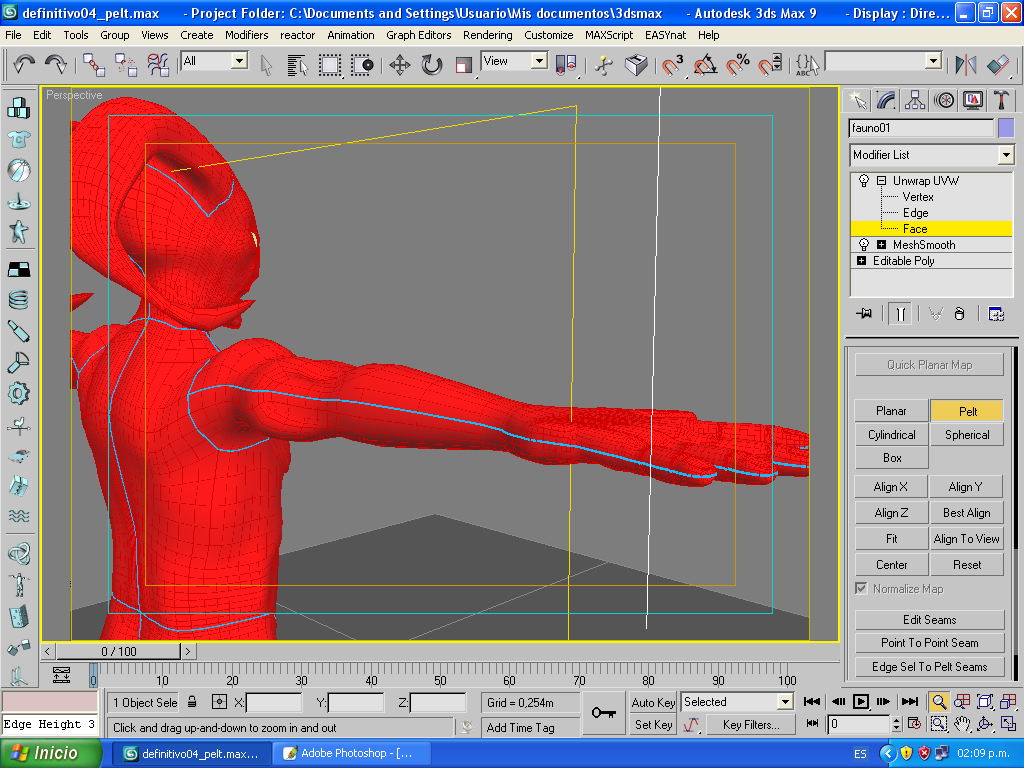This screenshot has width=1024, height=768.
Task: Click the object color swatch beside fauno01
Action: click(x=1005, y=128)
